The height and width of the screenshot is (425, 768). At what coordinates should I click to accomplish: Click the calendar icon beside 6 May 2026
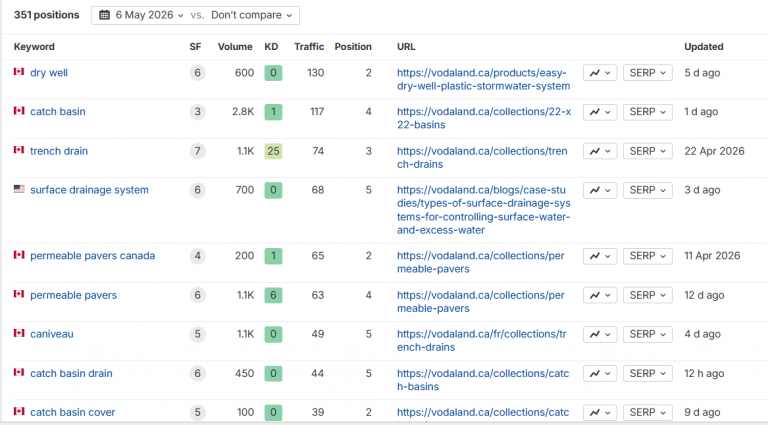pyautogui.click(x=104, y=15)
